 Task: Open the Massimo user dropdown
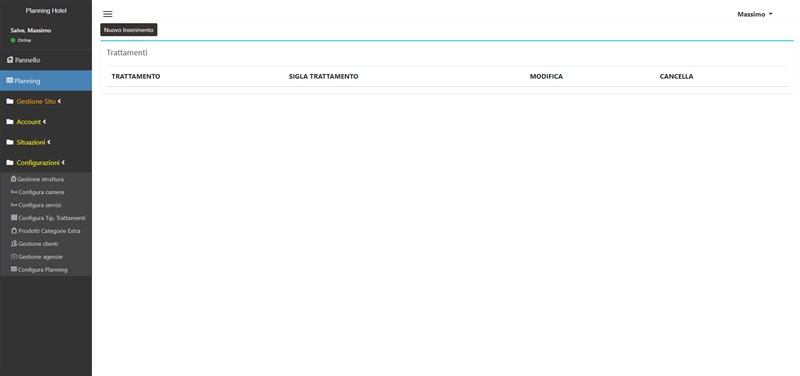(x=755, y=14)
